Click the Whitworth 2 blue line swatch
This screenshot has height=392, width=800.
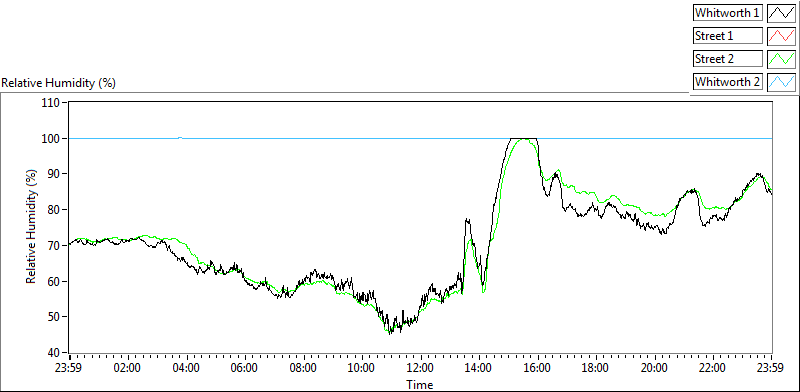tap(781, 81)
